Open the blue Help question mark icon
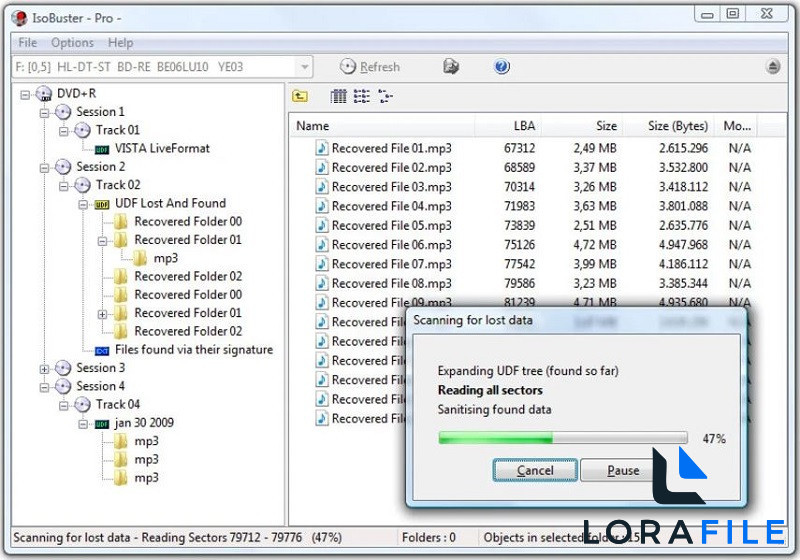The width and height of the screenshot is (800, 560). 502,66
